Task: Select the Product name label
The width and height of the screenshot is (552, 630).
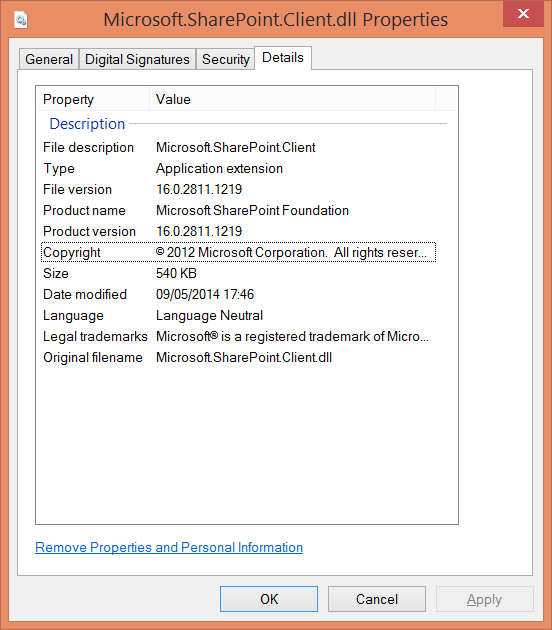Action: 84,210
